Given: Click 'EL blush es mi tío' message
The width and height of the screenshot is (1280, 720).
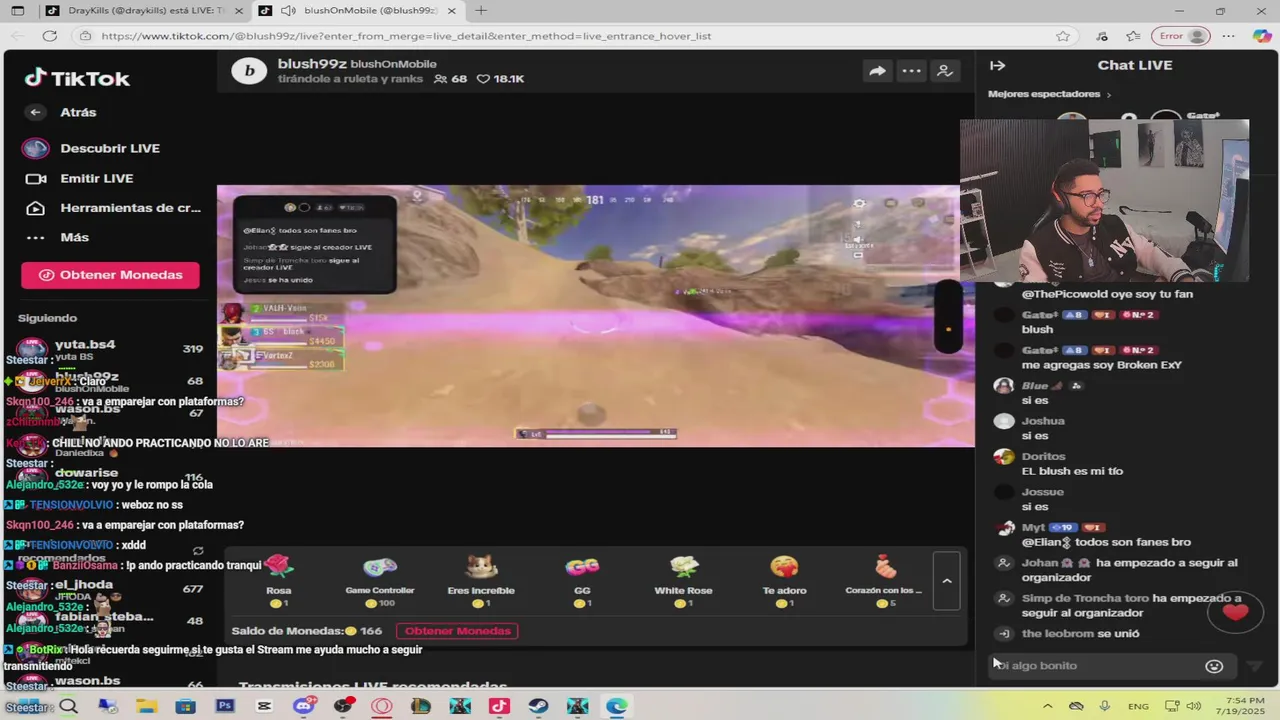Looking at the screenshot, I should click(x=1072, y=471).
